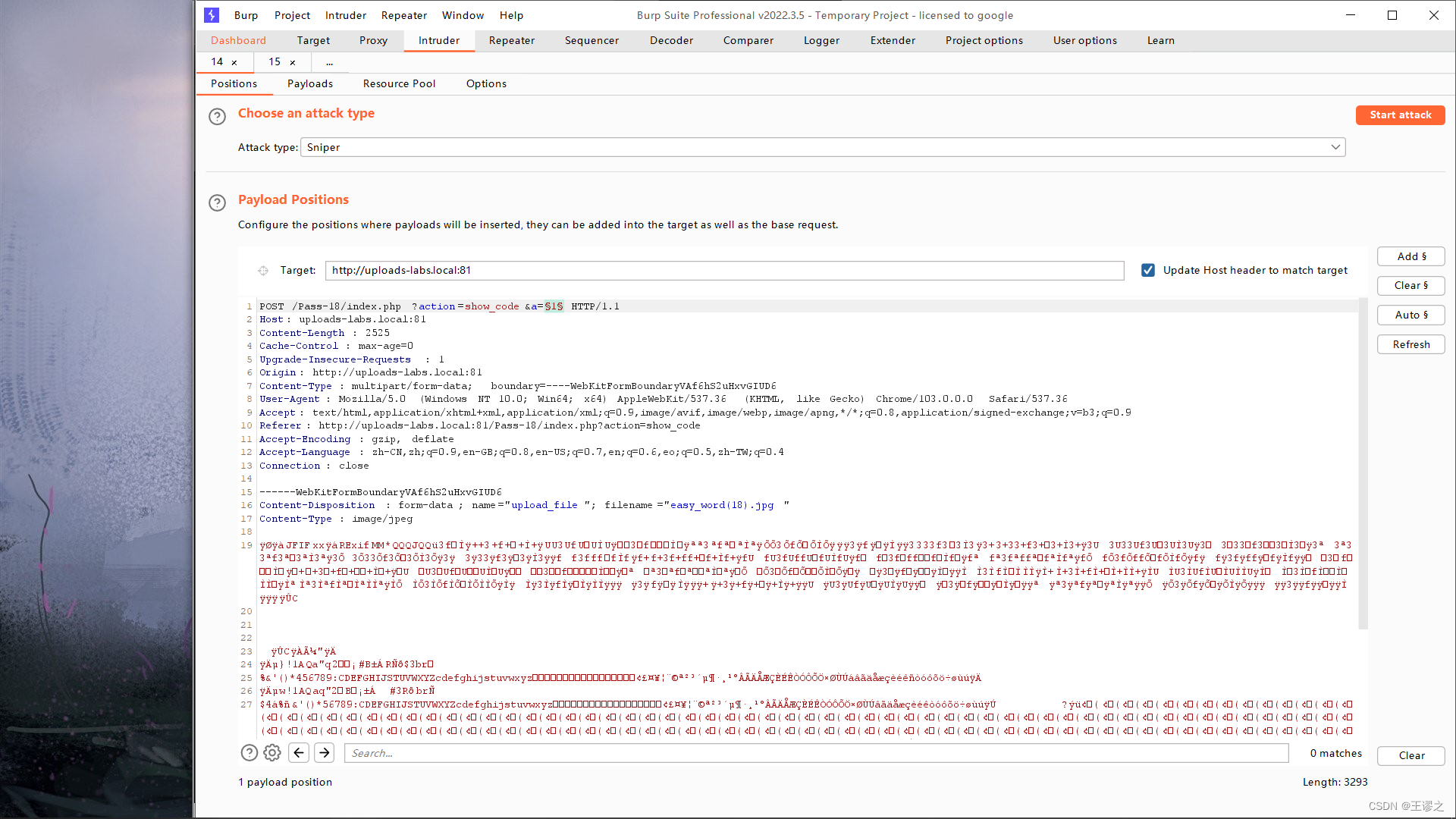This screenshot has height=819, width=1456.
Task: Click the User-Agent header line
Action: (x=663, y=400)
